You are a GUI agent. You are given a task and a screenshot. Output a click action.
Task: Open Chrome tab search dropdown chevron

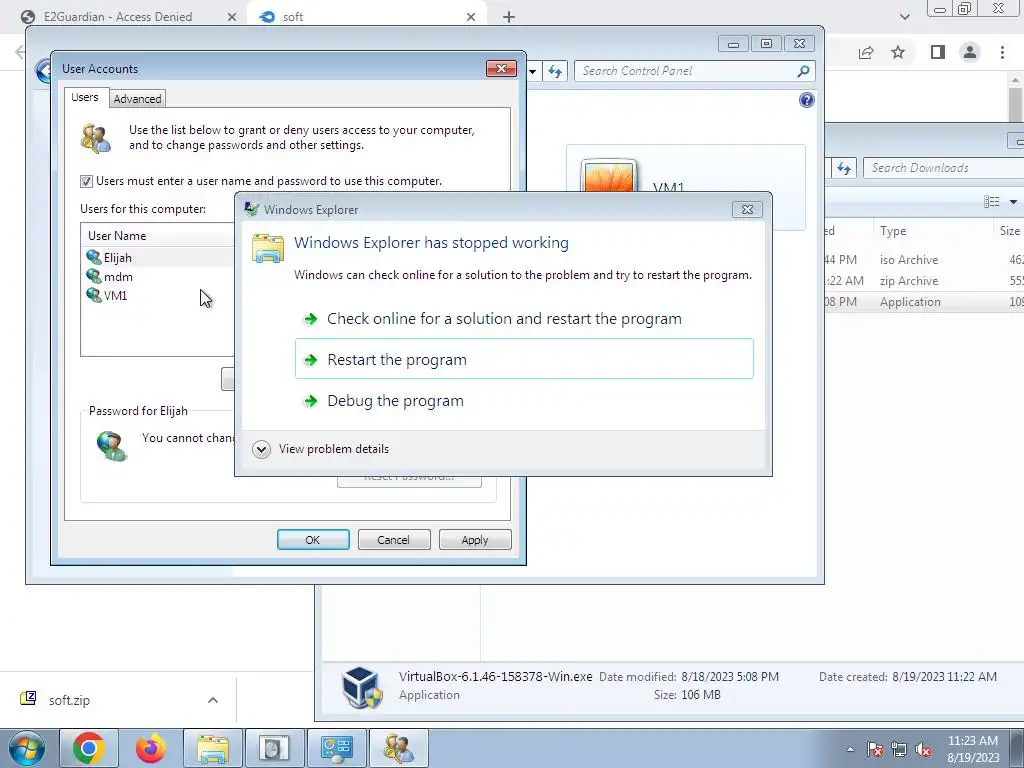coord(904,17)
